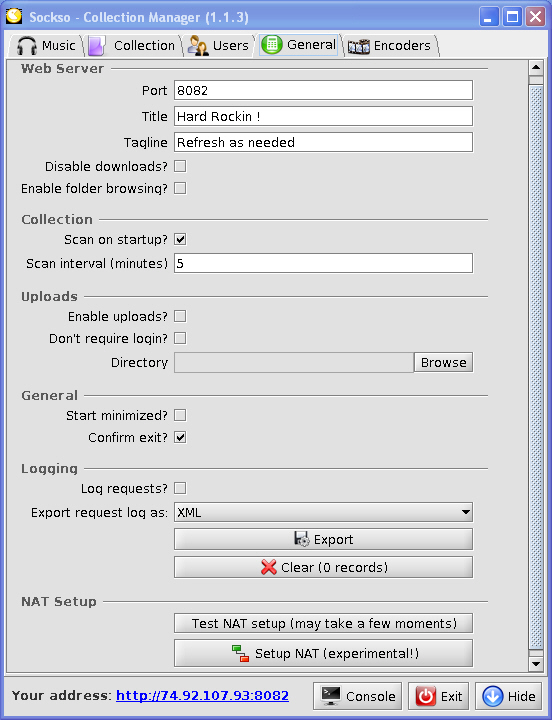The height and width of the screenshot is (720, 552).
Task: Toggle the Log requests checkbox
Action: click(180, 488)
